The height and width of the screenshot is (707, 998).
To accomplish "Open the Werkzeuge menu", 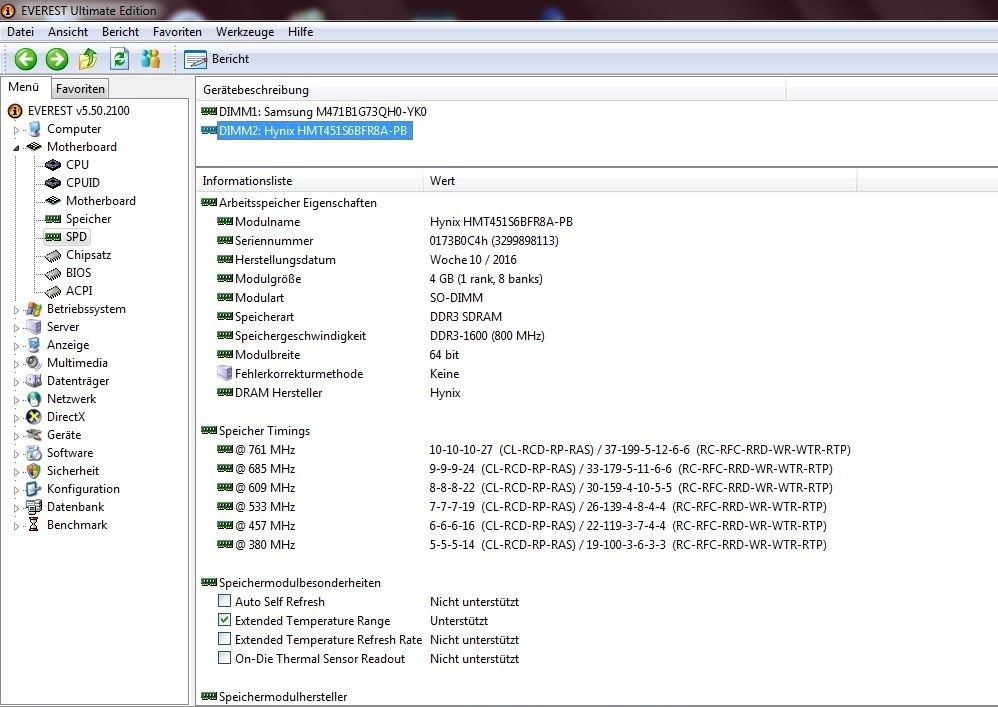I will click(x=245, y=32).
